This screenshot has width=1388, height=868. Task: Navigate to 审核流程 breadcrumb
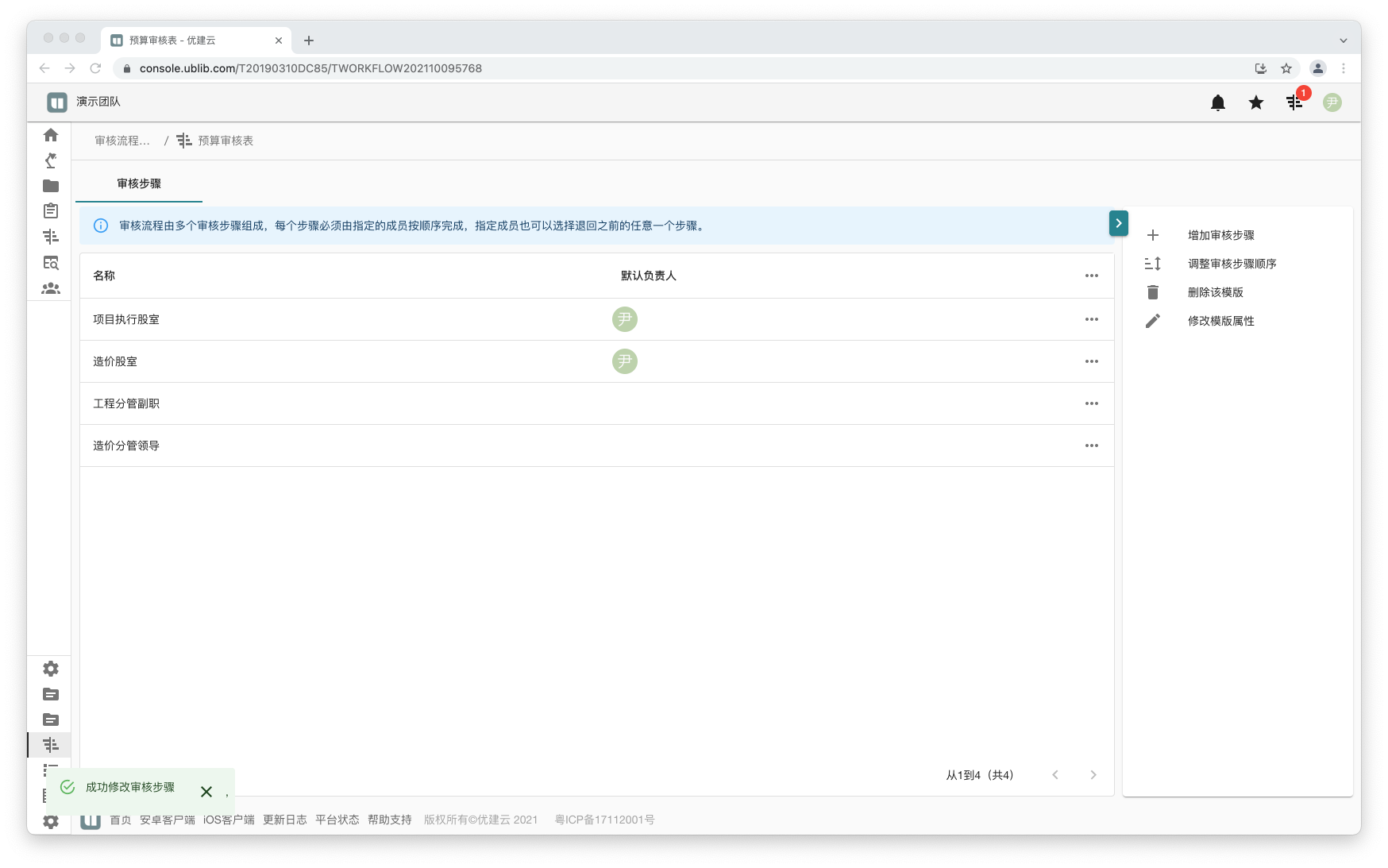point(122,141)
